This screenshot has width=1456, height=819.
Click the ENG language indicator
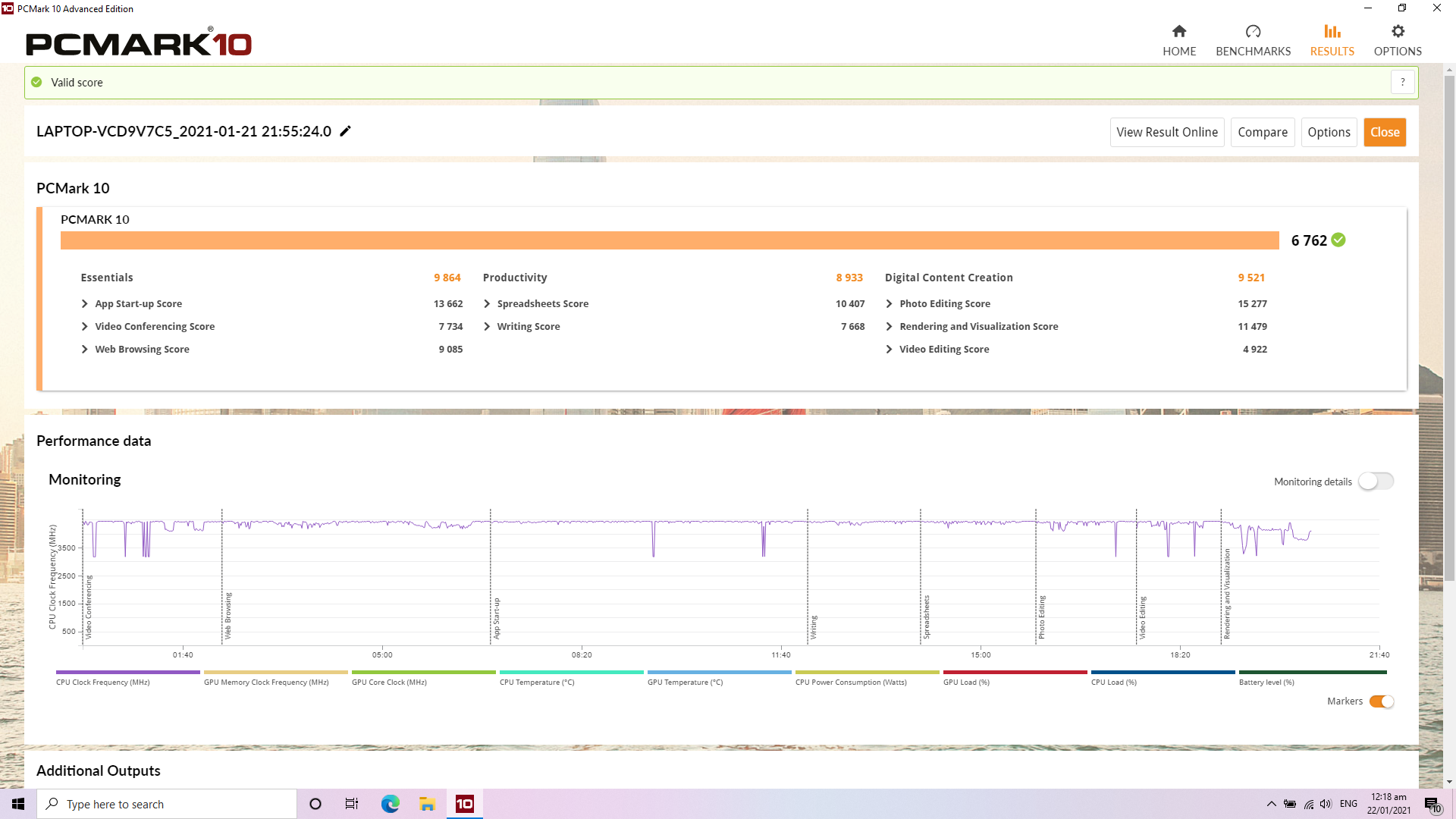[1348, 804]
